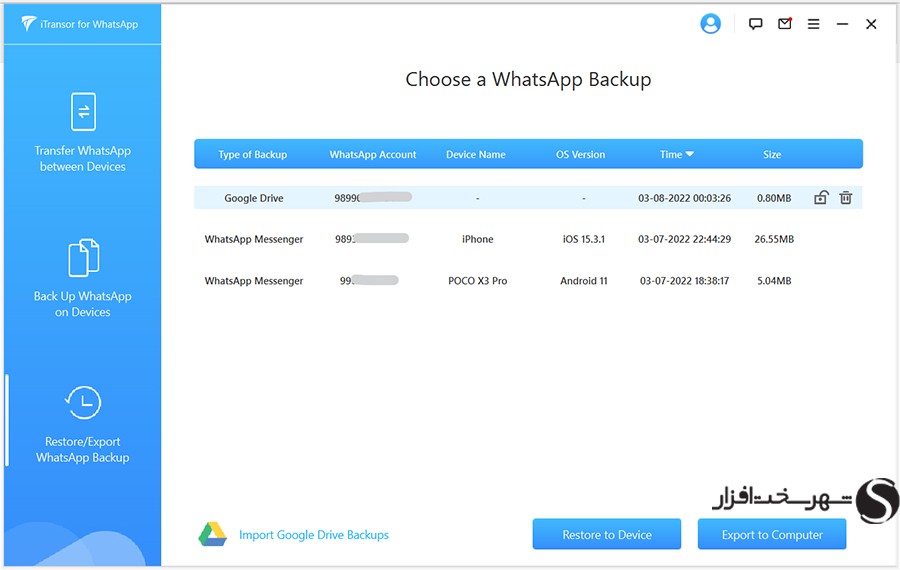
Task: Open Restore/Export WhatsApp Backup label
Action: point(83,449)
